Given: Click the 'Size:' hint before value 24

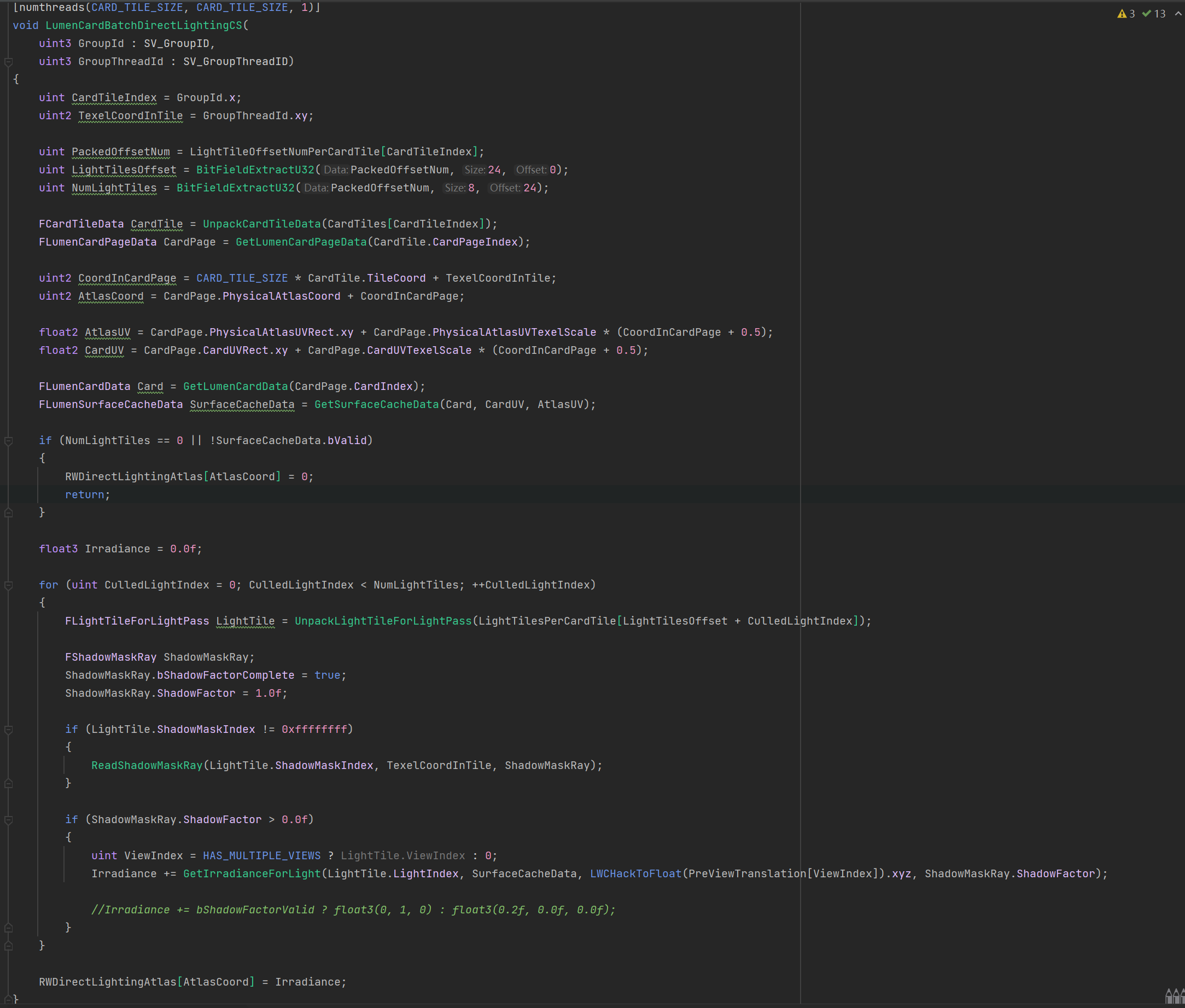Looking at the screenshot, I should (474, 170).
